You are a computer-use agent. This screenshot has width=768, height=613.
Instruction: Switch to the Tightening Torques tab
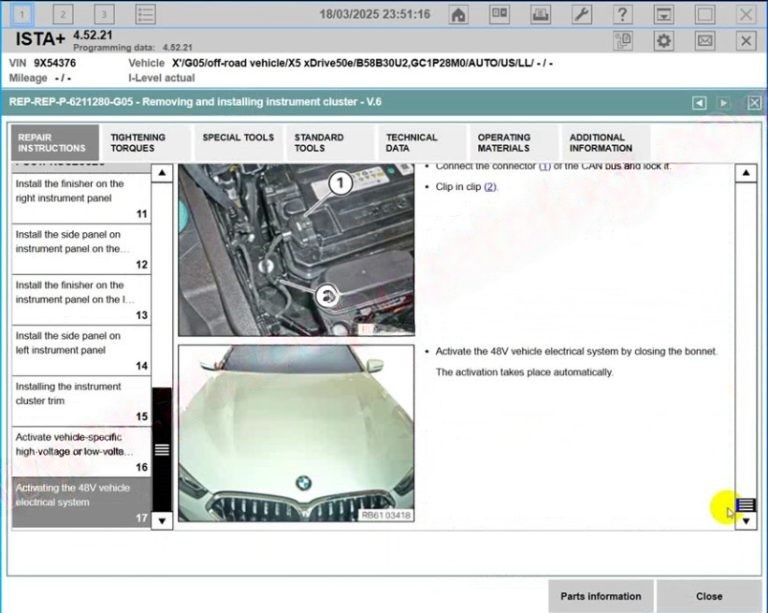(x=146, y=142)
